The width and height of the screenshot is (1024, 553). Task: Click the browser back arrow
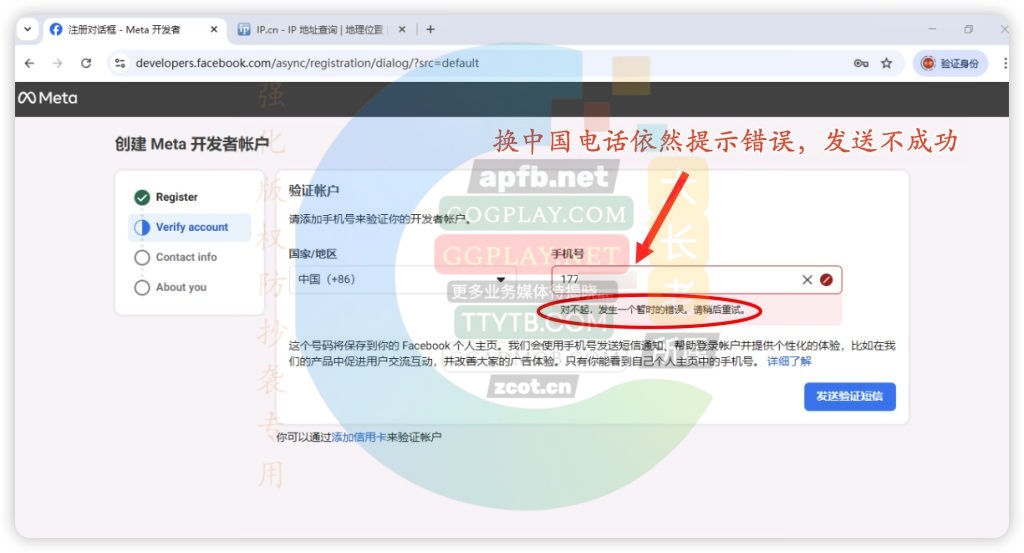point(29,63)
